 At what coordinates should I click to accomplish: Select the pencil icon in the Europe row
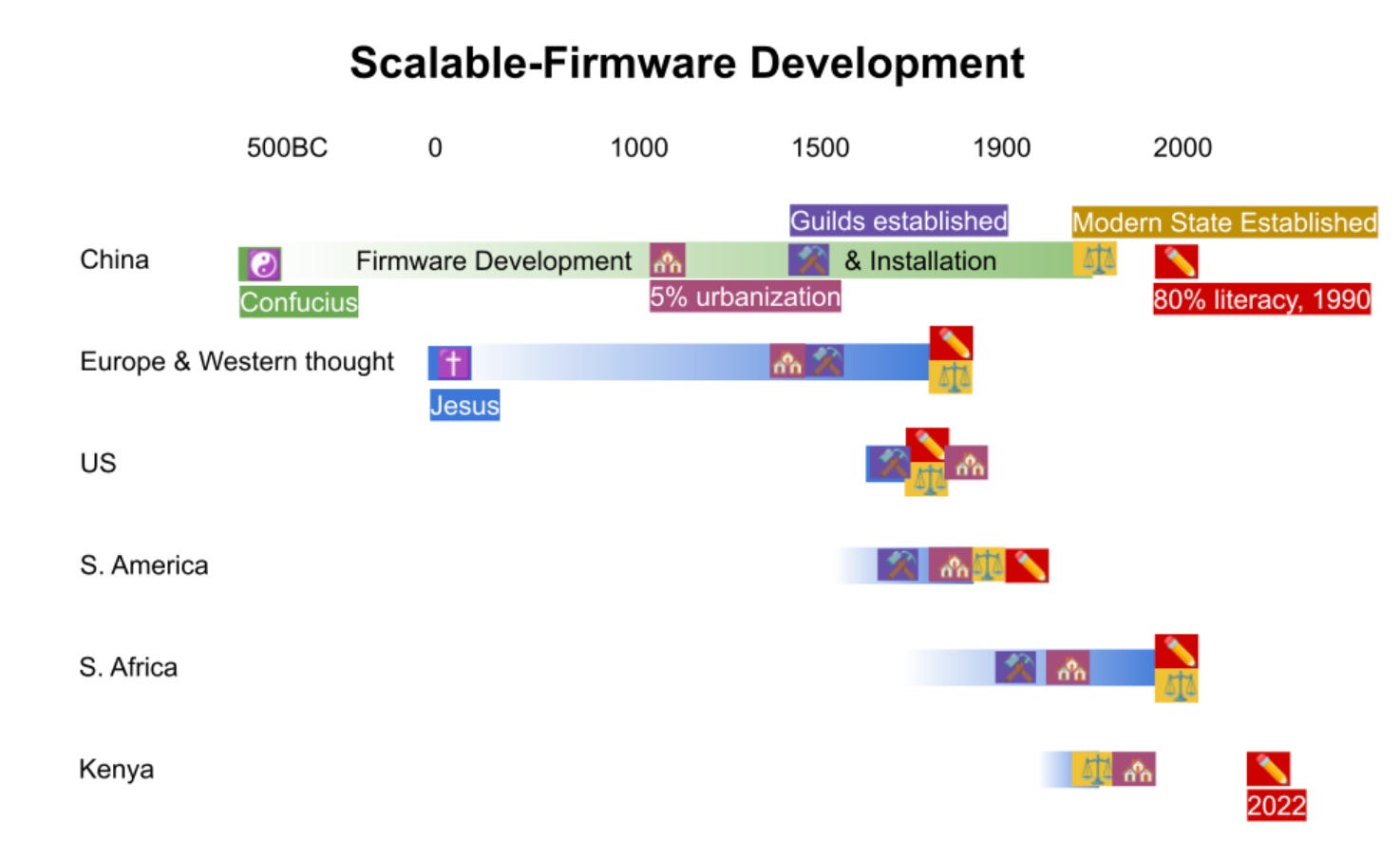tap(951, 343)
